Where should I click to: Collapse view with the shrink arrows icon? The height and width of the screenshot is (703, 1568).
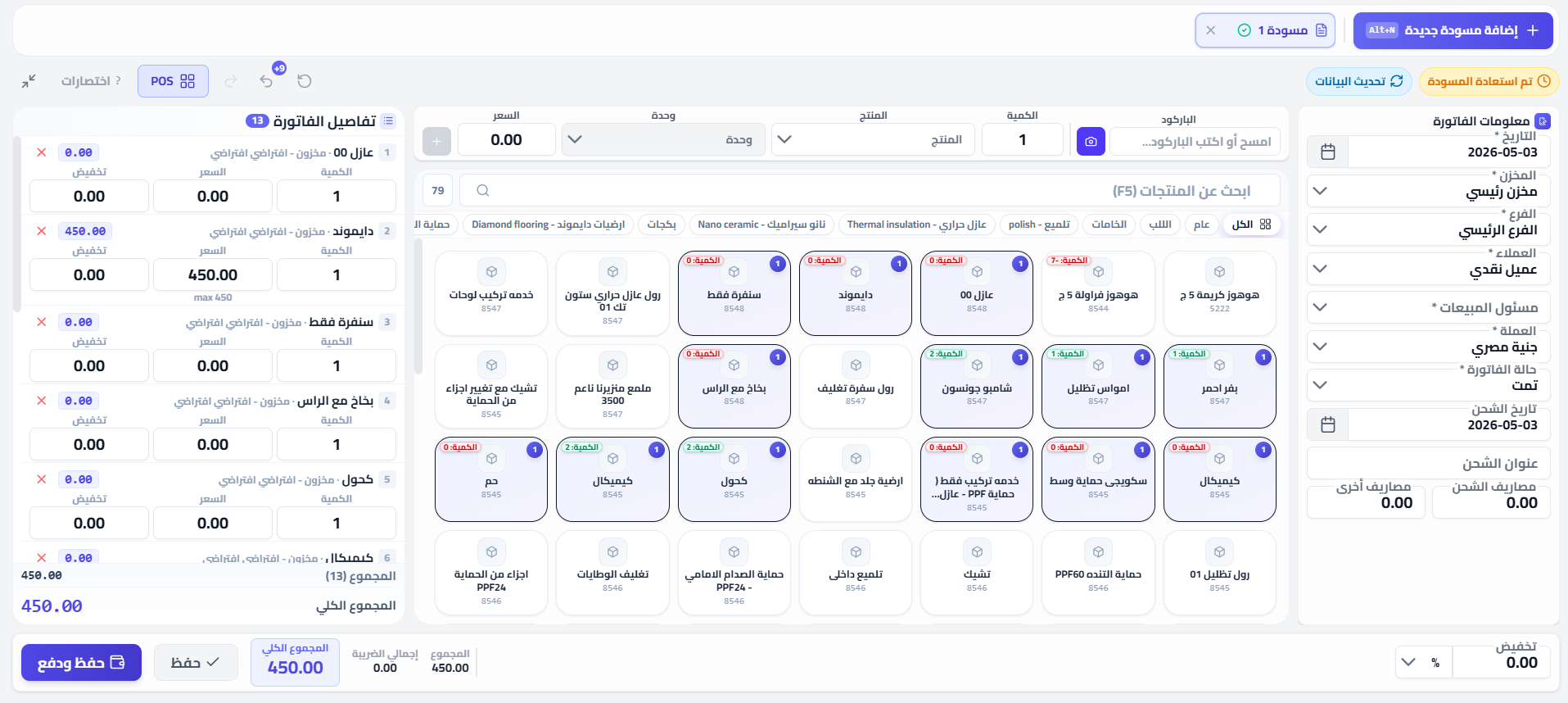pyautogui.click(x=29, y=81)
